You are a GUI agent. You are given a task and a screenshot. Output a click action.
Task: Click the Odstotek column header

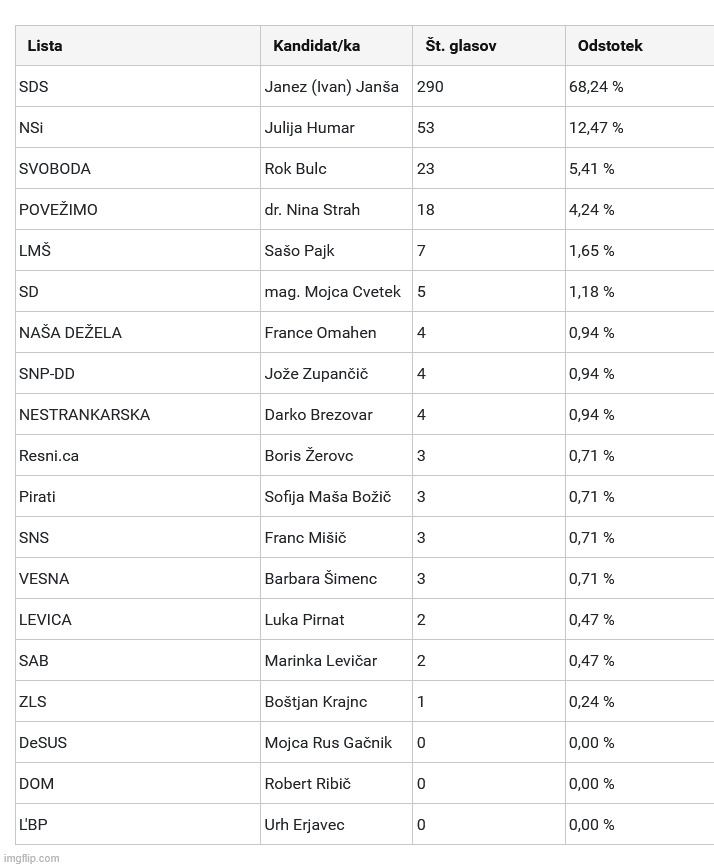(x=610, y=46)
